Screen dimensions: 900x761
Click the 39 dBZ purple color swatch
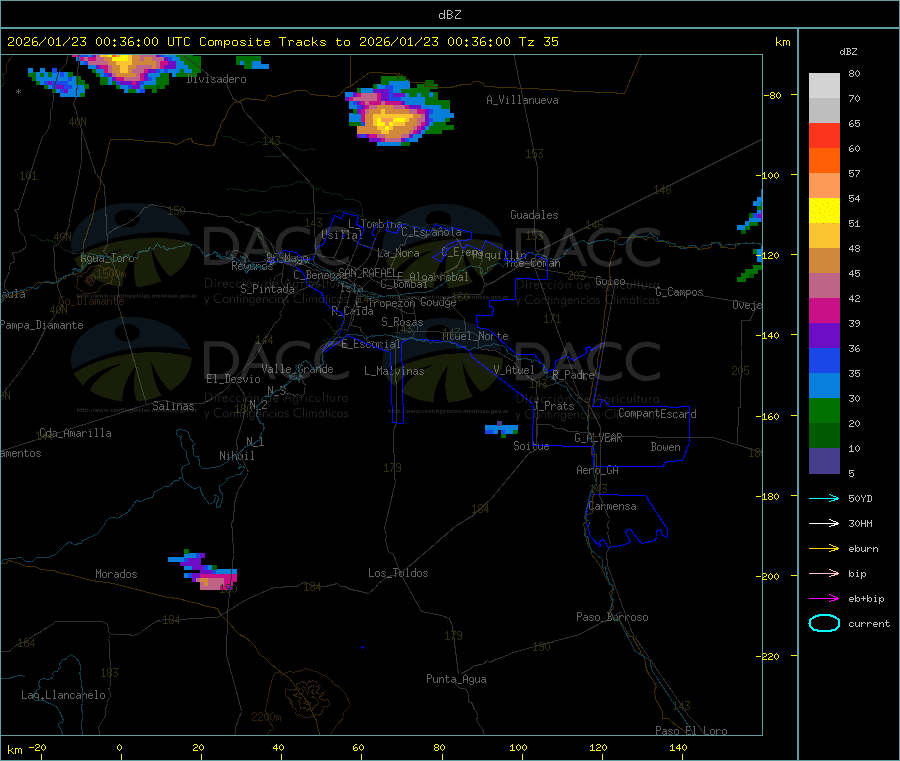click(824, 336)
